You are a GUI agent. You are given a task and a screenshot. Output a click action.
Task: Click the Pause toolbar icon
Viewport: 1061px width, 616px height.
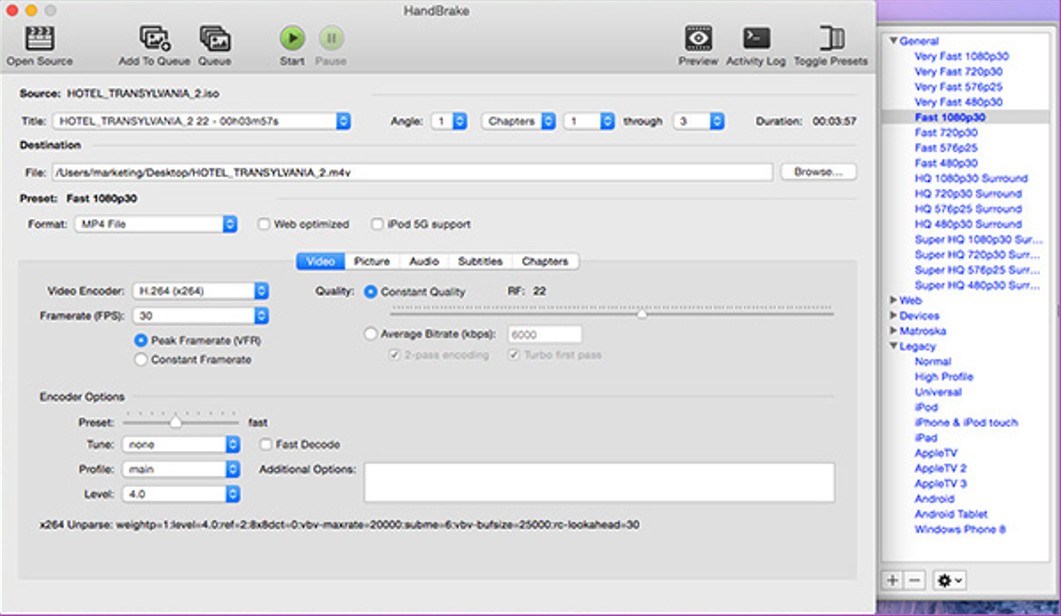click(331, 39)
